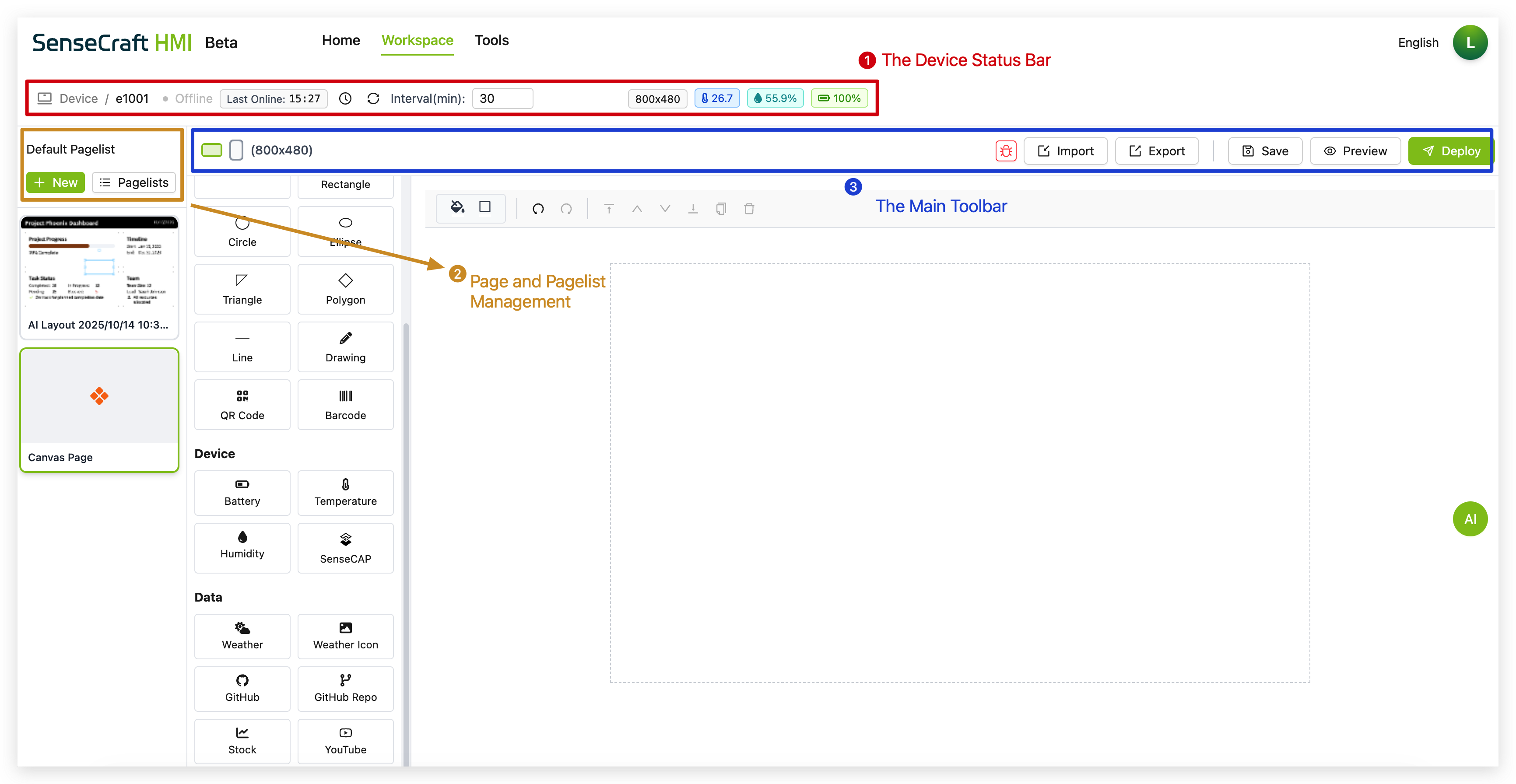Viewport: 1516px width, 784px height.
Task: Open the Pagelists list
Action: click(134, 182)
